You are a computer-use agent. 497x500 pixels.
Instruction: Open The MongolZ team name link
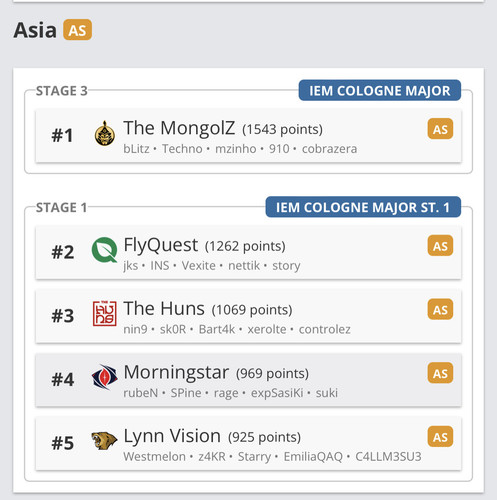click(179, 128)
